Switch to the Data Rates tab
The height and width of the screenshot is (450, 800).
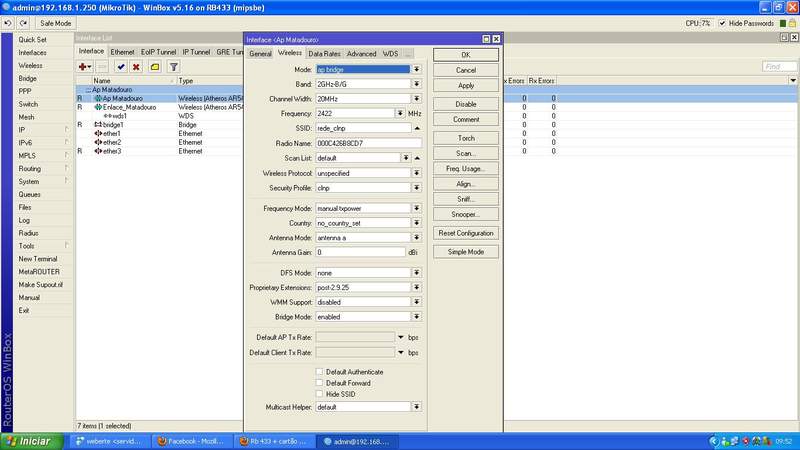coord(324,54)
